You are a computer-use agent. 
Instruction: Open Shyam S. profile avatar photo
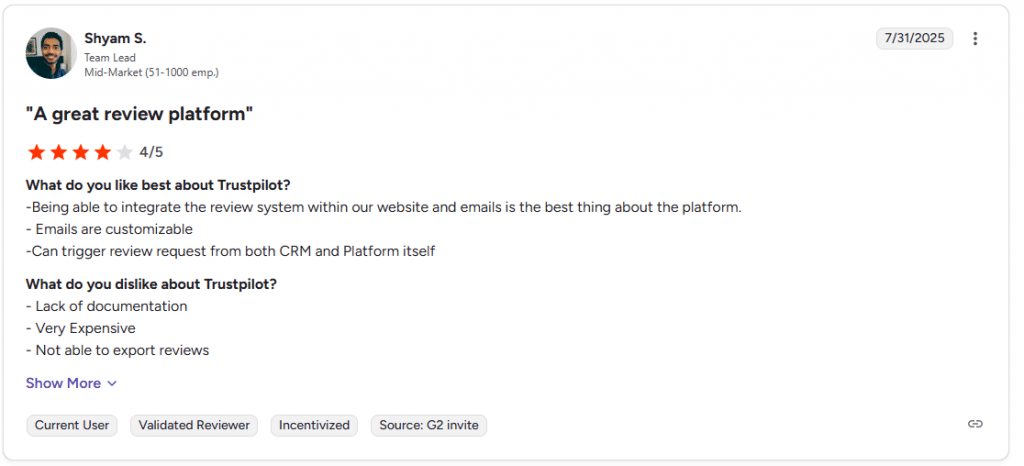coord(51,53)
